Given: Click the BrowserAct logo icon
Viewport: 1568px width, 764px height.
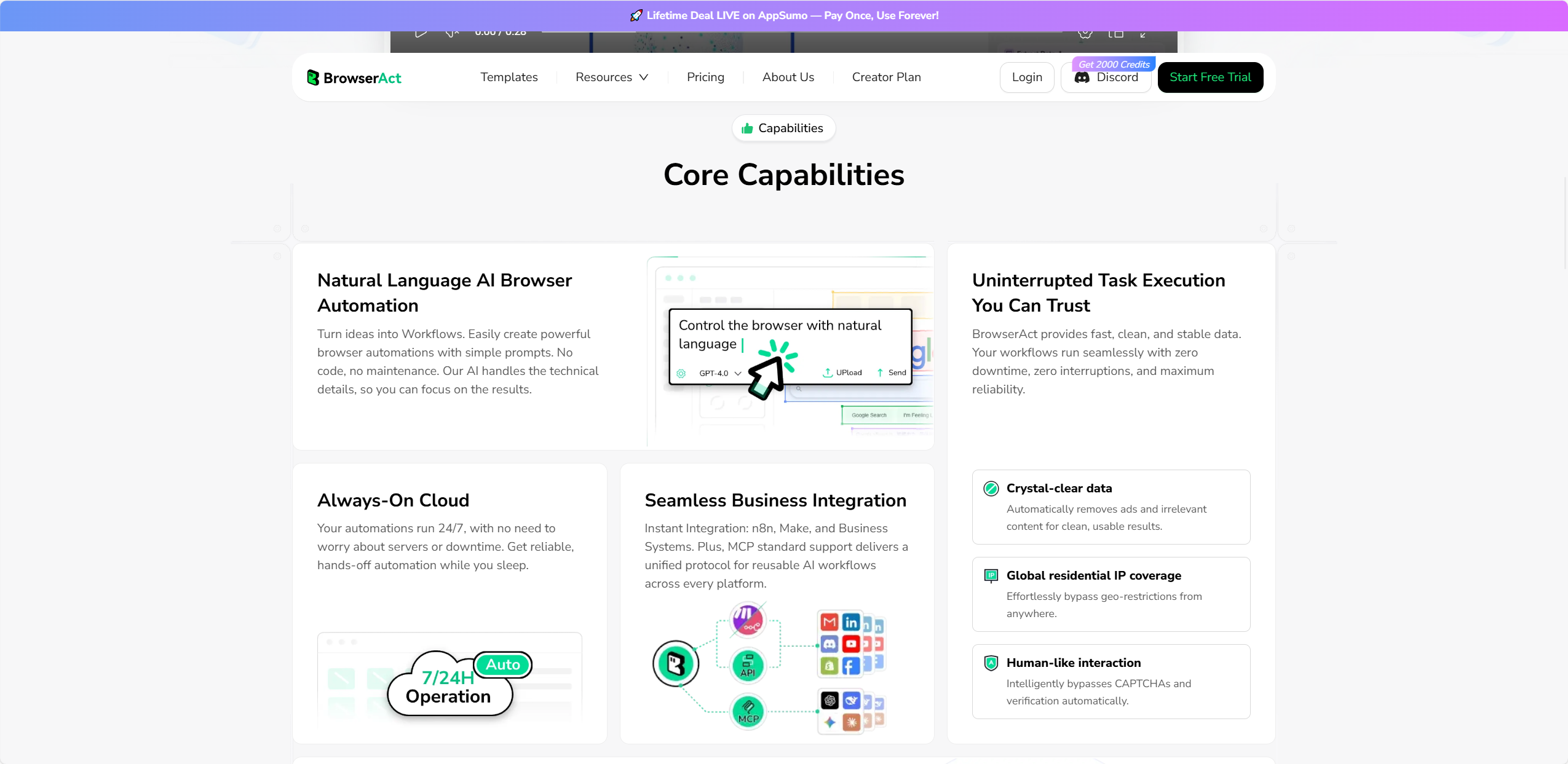Looking at the screenshot, I should pyautogui.click(x=313, y=77).
